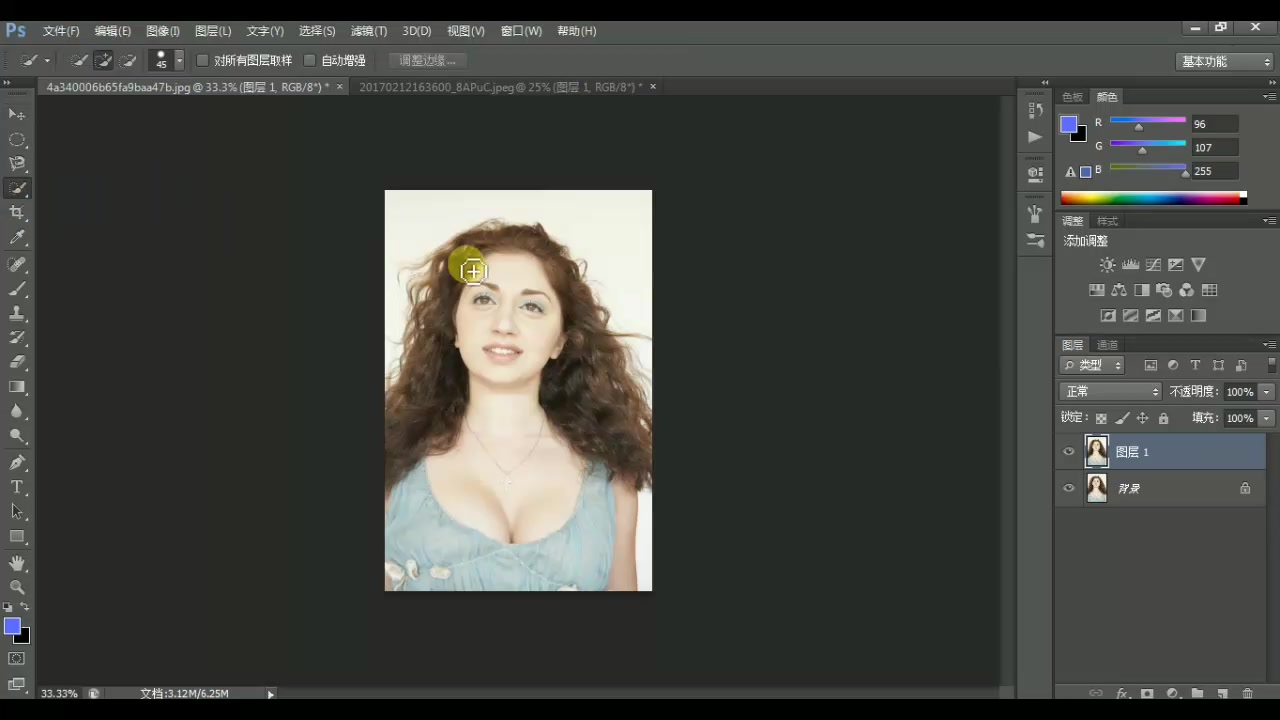Switch to the 通道 tab

click(1107, 345)
